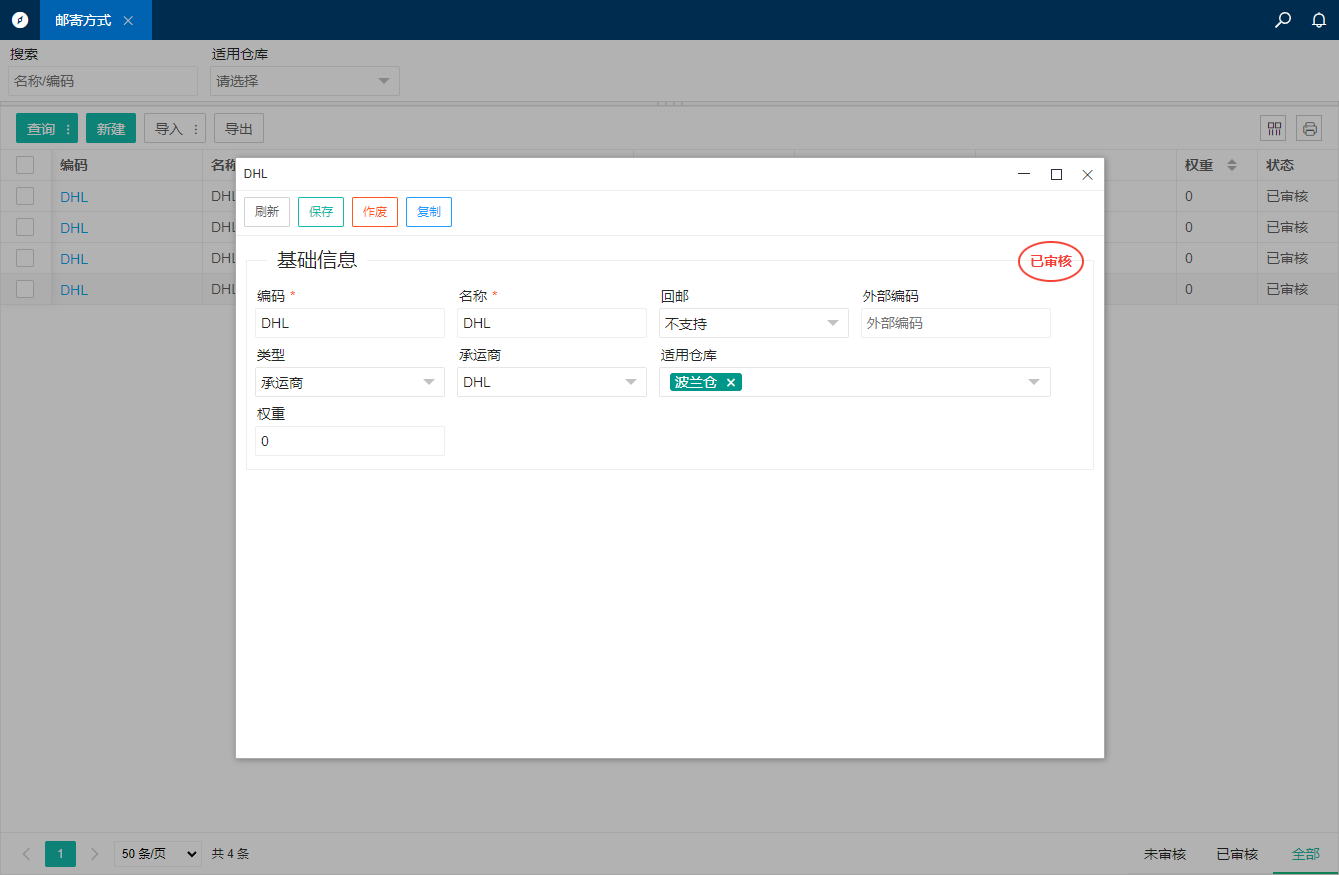Click the 外部编码 input field
The height and width of the screenshot is (875, 1339).
coord(955,323)
